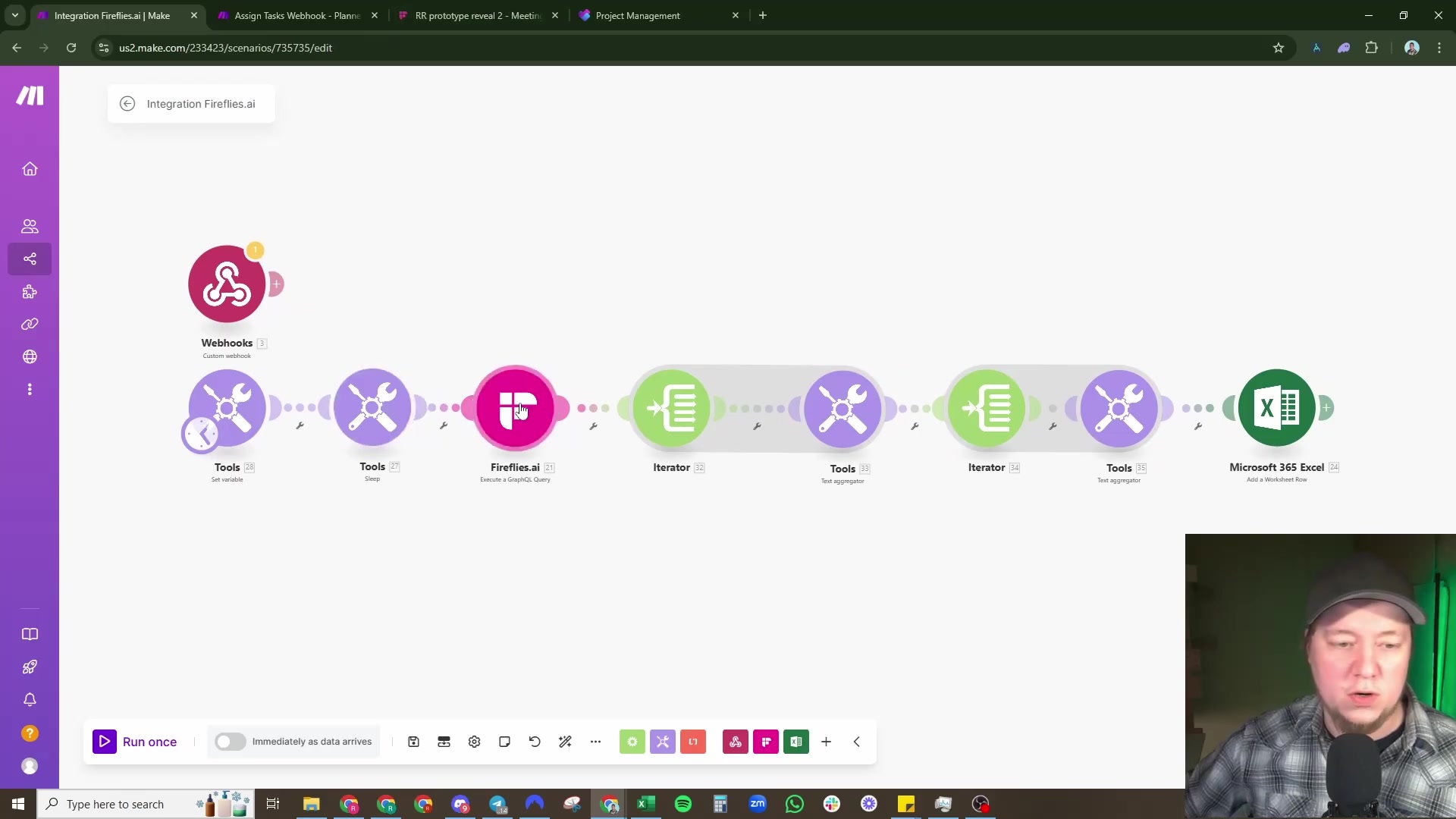
Task: Click the back arrow beside Integration Fireflies.ai
Action: [x=127, y=104]
